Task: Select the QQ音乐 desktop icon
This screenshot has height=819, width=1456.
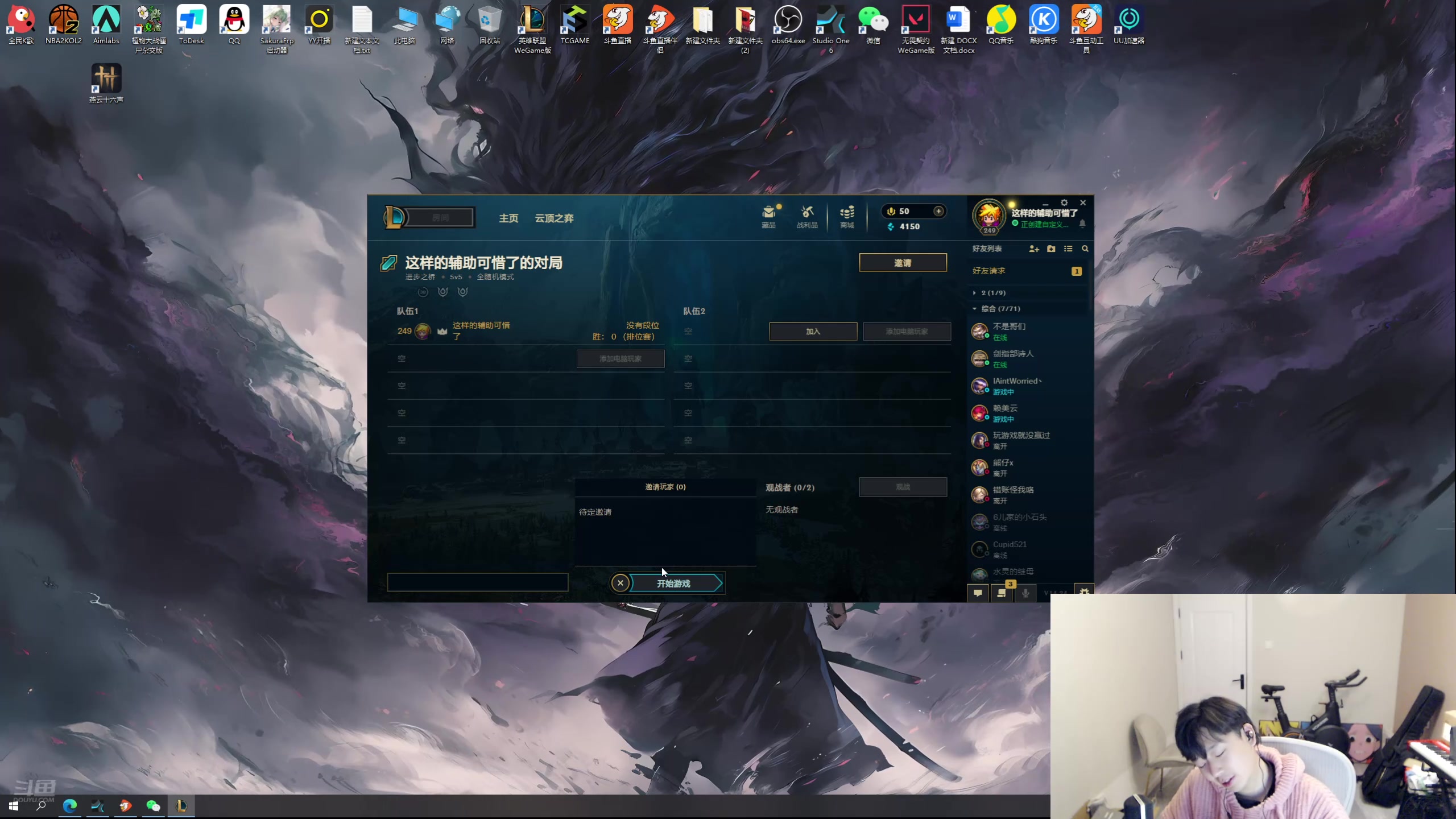Action: pos(1001,25)
